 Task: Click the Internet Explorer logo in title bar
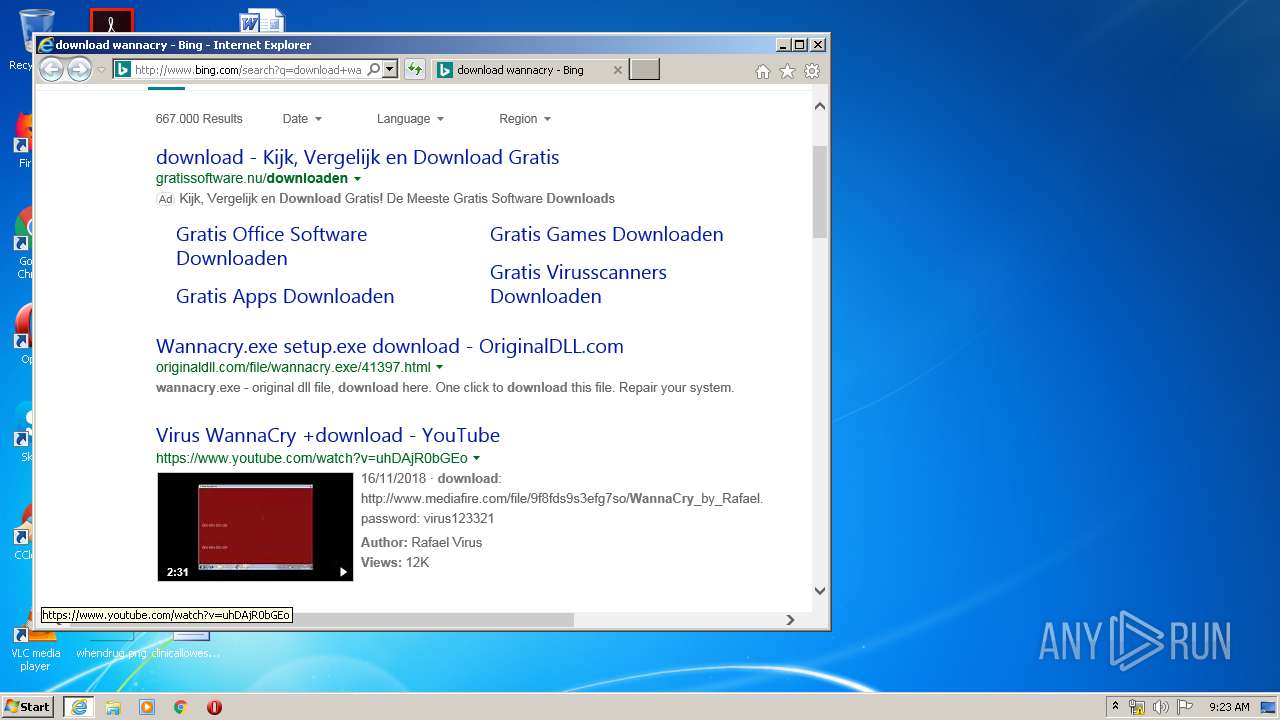click(x=45, y=45)
